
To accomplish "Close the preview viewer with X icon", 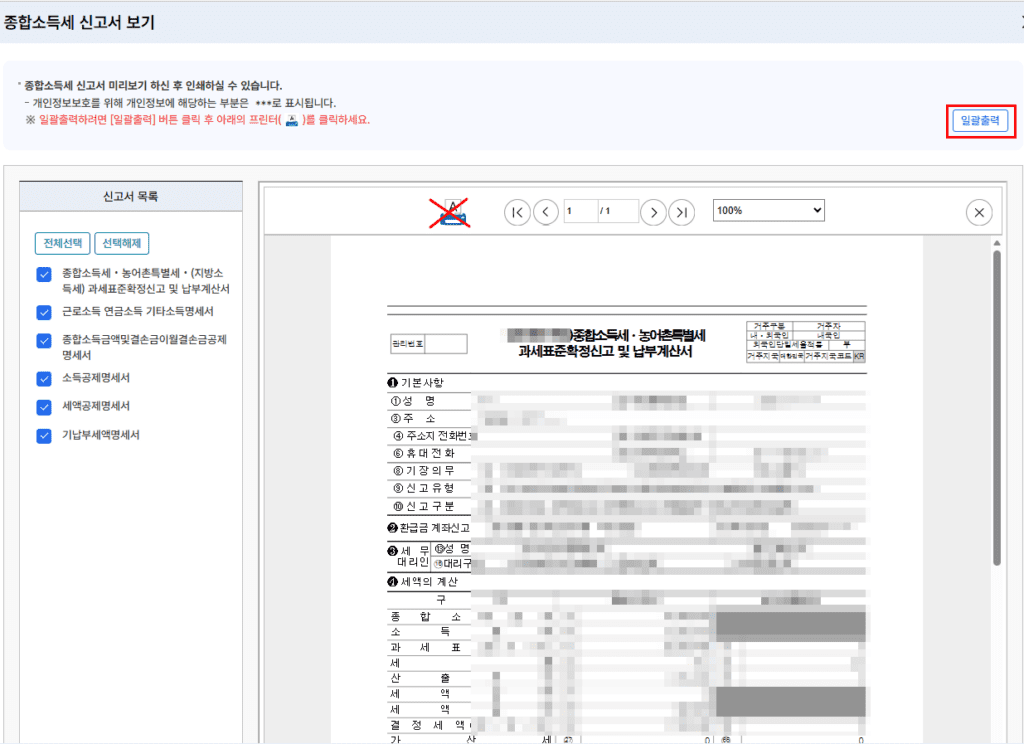I will (979, 212).
